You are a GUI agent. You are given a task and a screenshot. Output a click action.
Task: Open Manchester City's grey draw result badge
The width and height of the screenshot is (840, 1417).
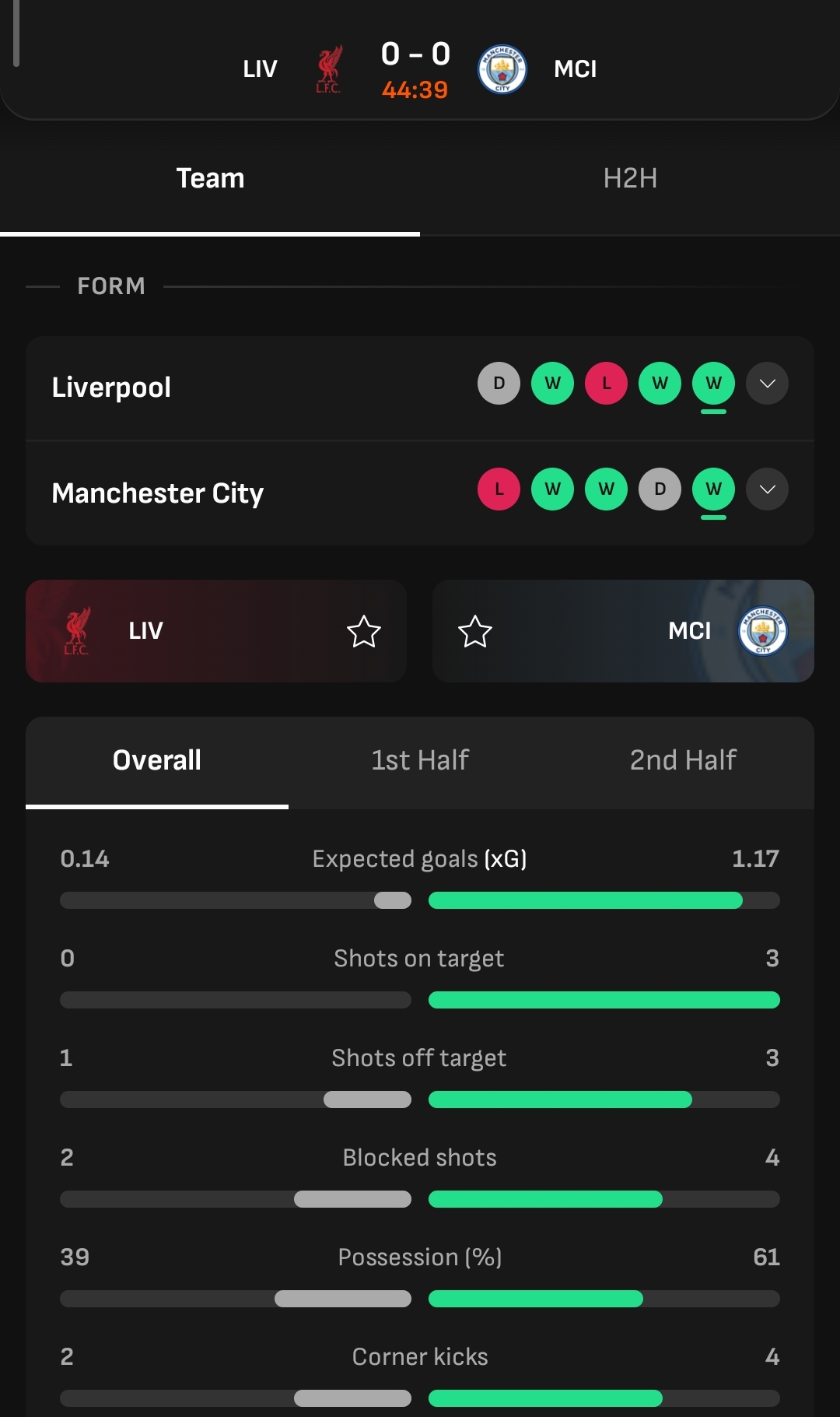pyautogui.click(x=660, y=489)
